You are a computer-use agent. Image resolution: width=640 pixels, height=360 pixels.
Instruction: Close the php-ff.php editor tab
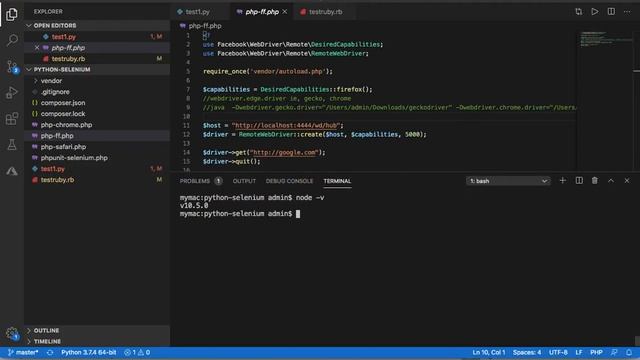pyautogui.click(x=284, y=12)
